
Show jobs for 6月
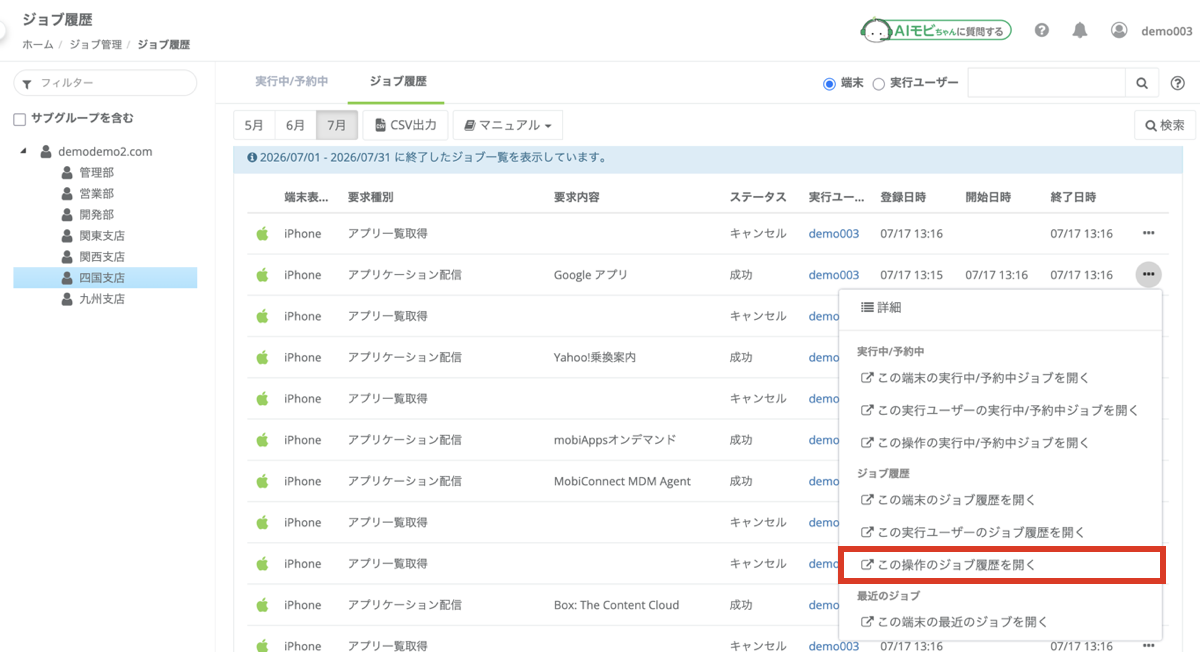click(x=295, y=125)
